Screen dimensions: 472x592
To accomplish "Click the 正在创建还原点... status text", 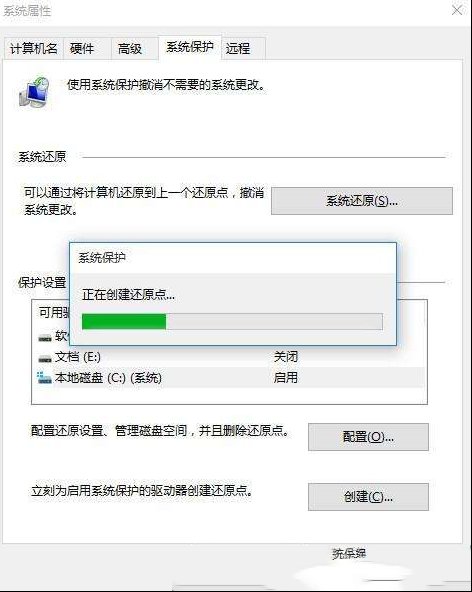I will (128, 294).
